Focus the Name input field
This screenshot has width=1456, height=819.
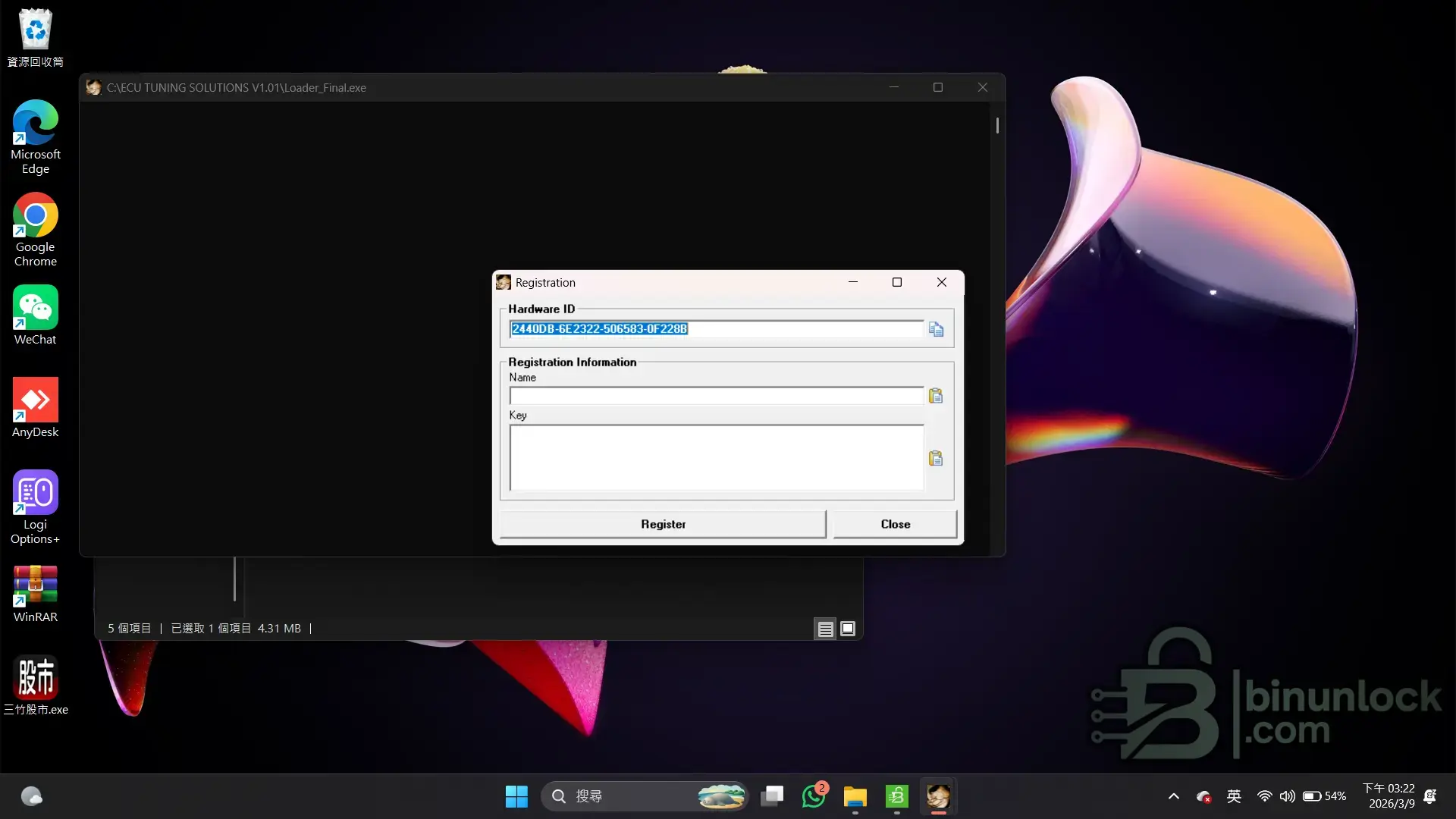[716, 396]
